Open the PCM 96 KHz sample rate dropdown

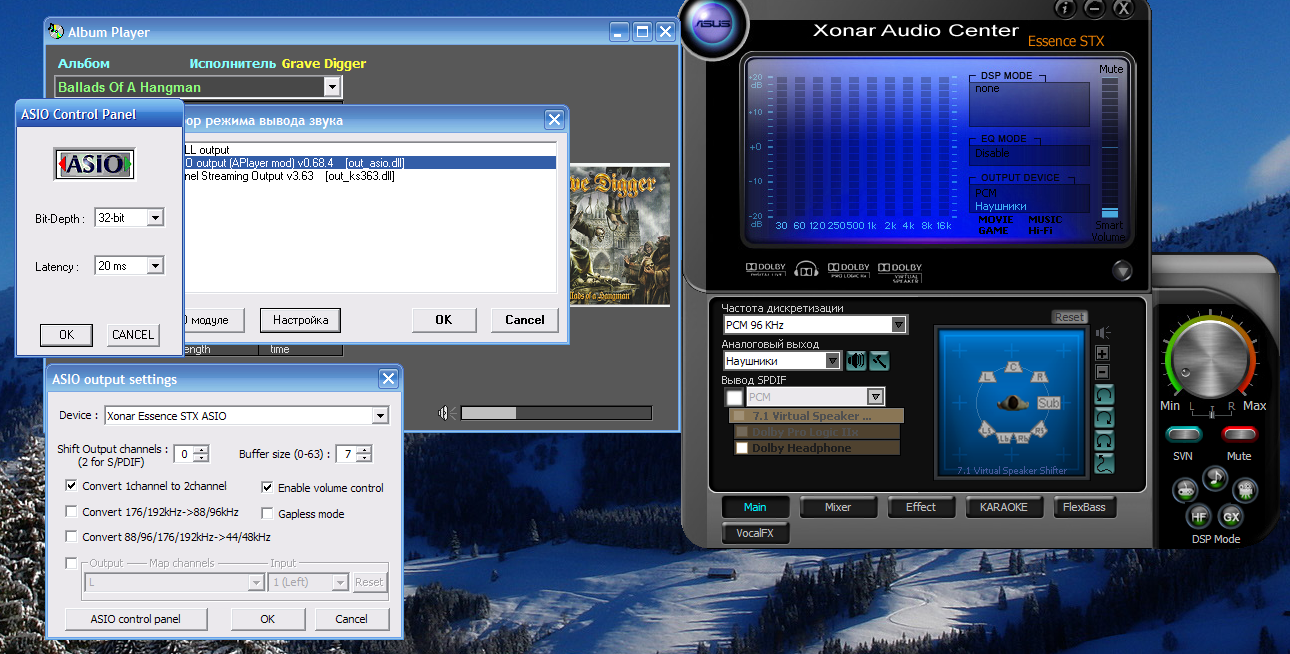(x=899, y=325)
